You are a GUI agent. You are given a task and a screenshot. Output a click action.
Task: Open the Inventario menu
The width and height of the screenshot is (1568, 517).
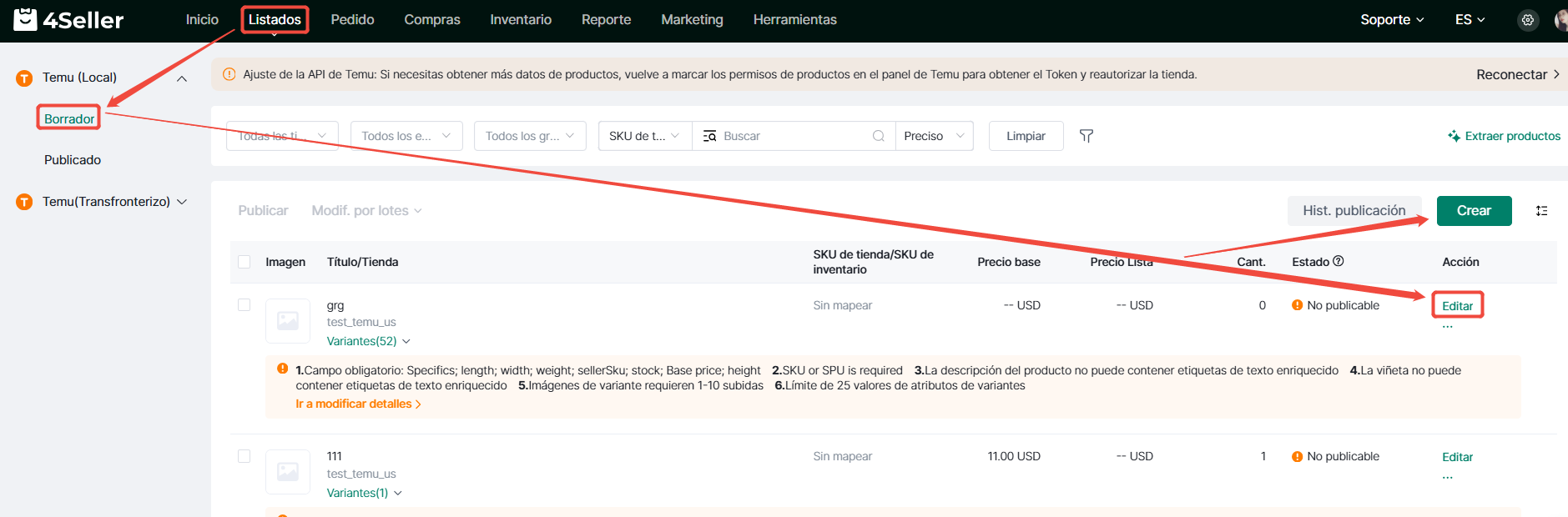click(521, 20)
